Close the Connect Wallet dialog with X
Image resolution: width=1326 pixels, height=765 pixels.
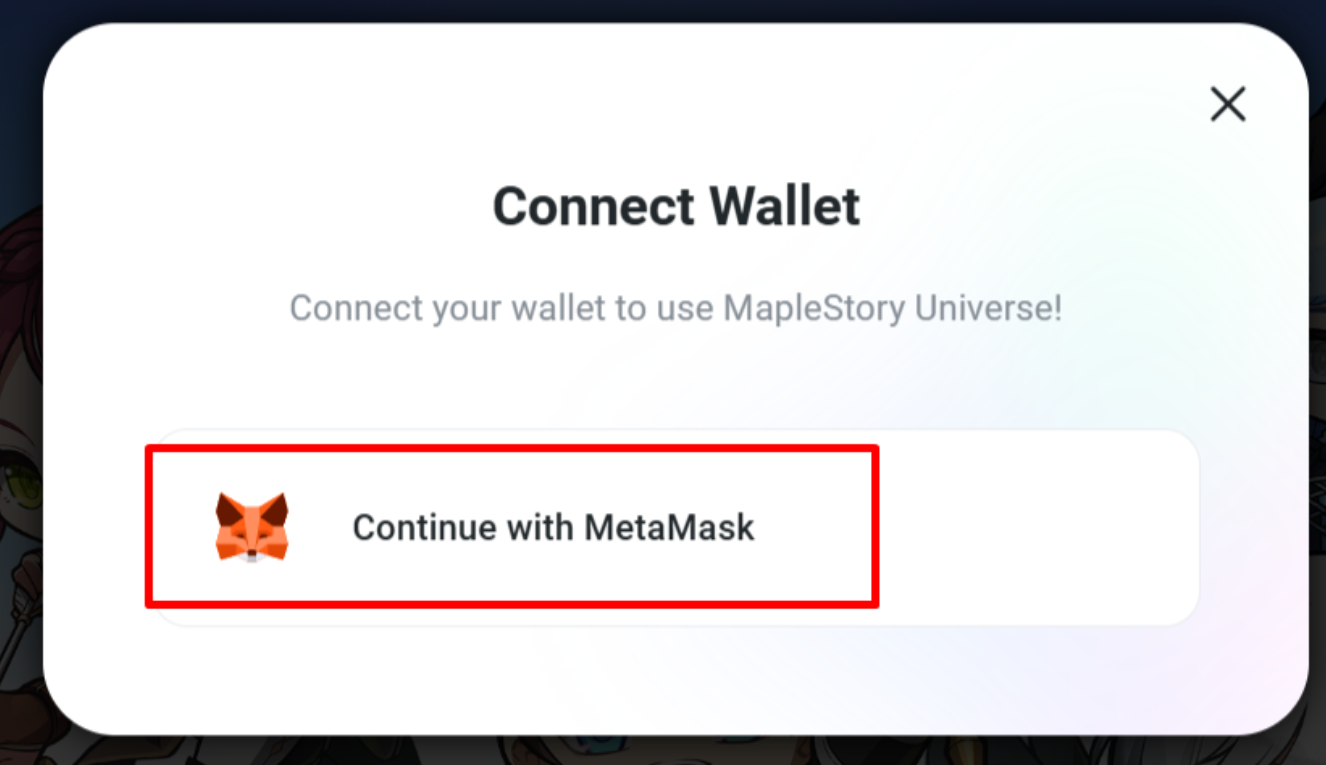click(1227, 103)
